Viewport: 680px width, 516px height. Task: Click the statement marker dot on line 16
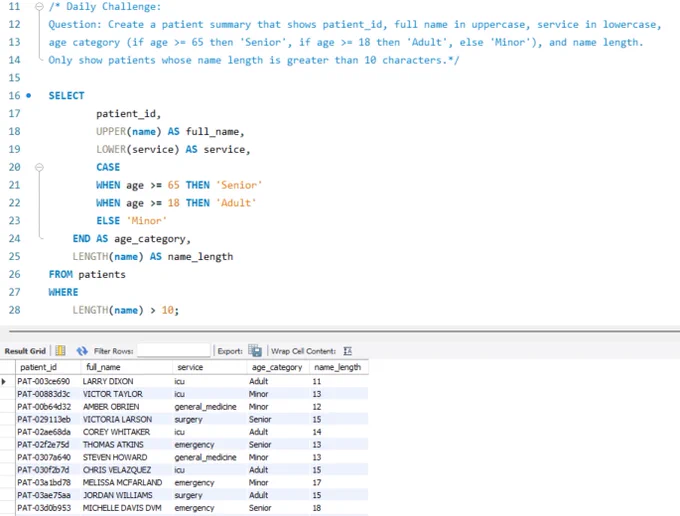point(29,95)
